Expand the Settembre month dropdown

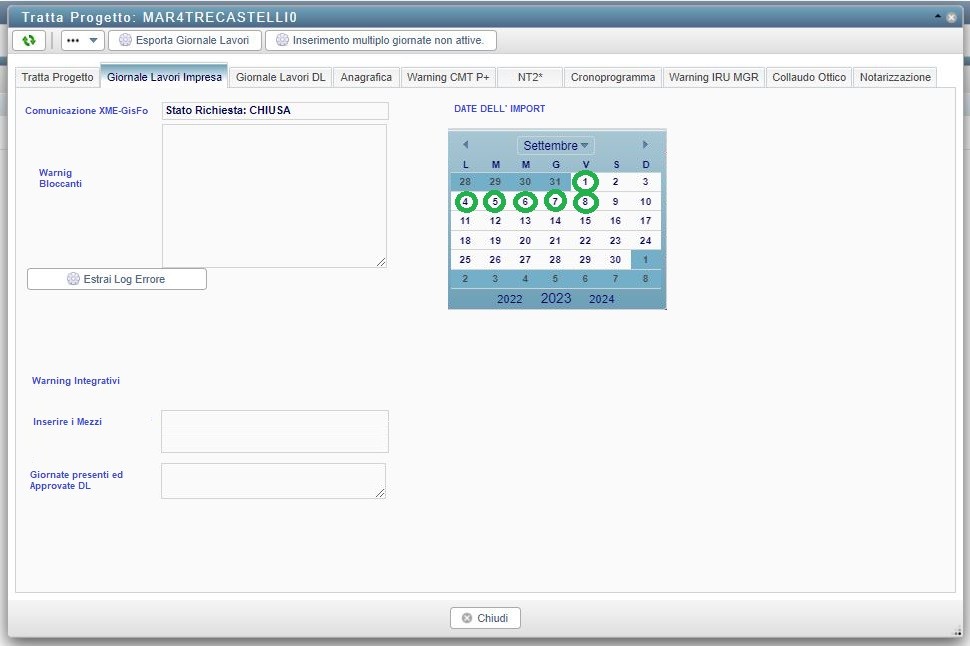click(556, 146)
